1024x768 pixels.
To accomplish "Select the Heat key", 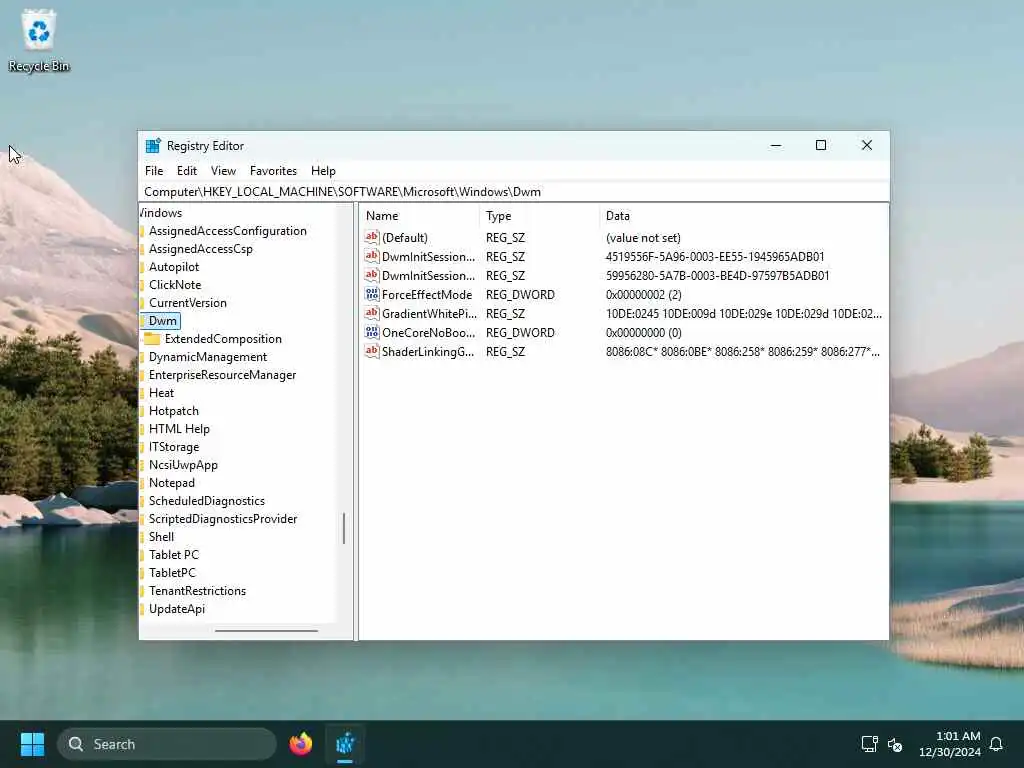I will pyautogui.click(x=161, y=392).
